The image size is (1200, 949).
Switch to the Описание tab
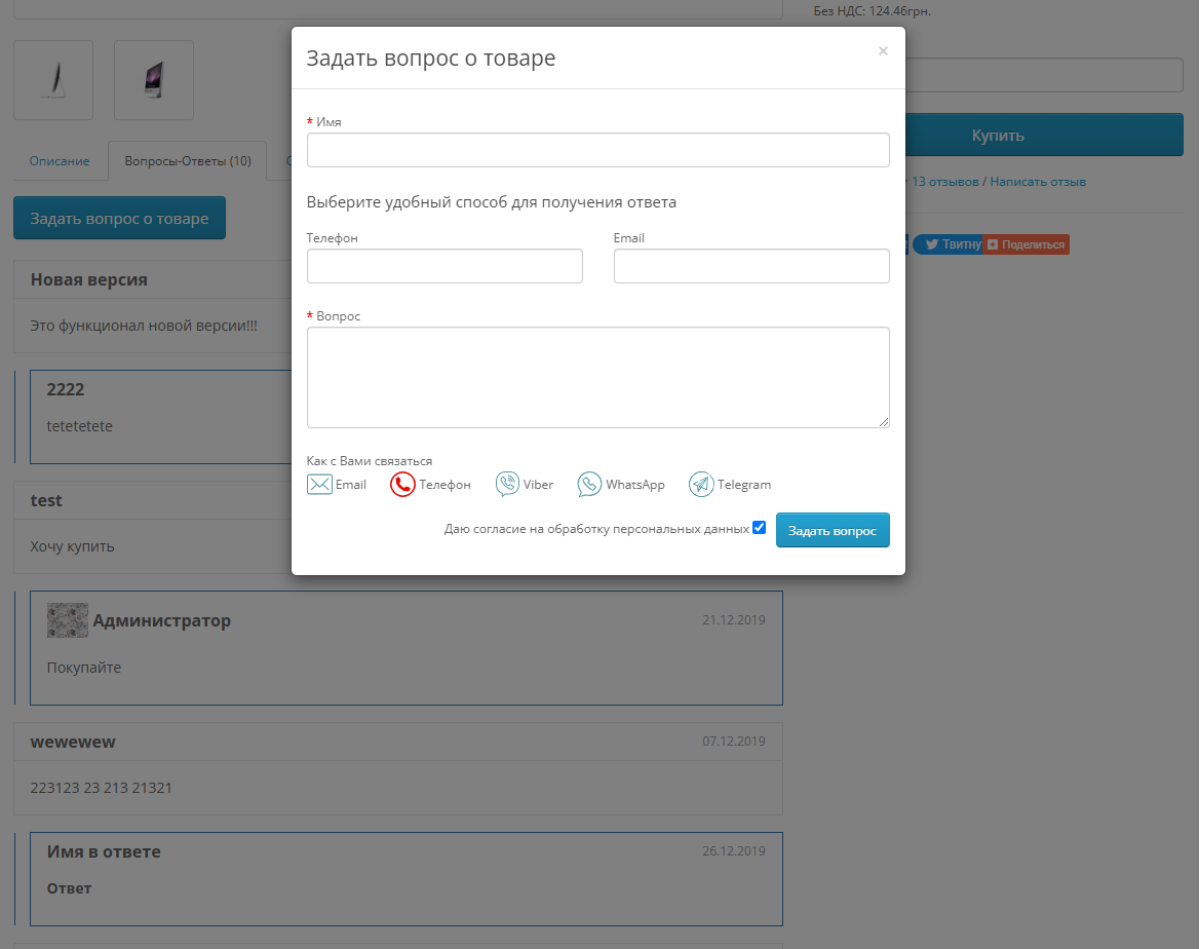(59, 161)
